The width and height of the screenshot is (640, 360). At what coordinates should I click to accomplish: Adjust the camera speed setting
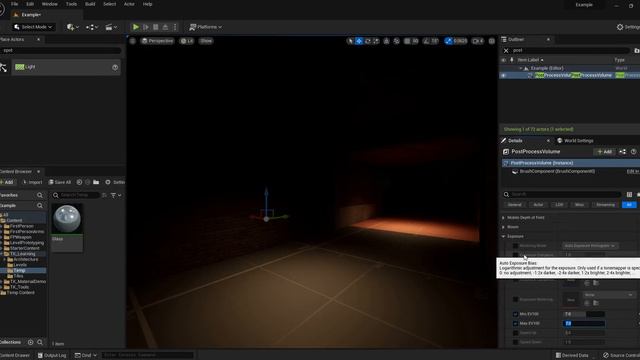(x=478, y=41)
